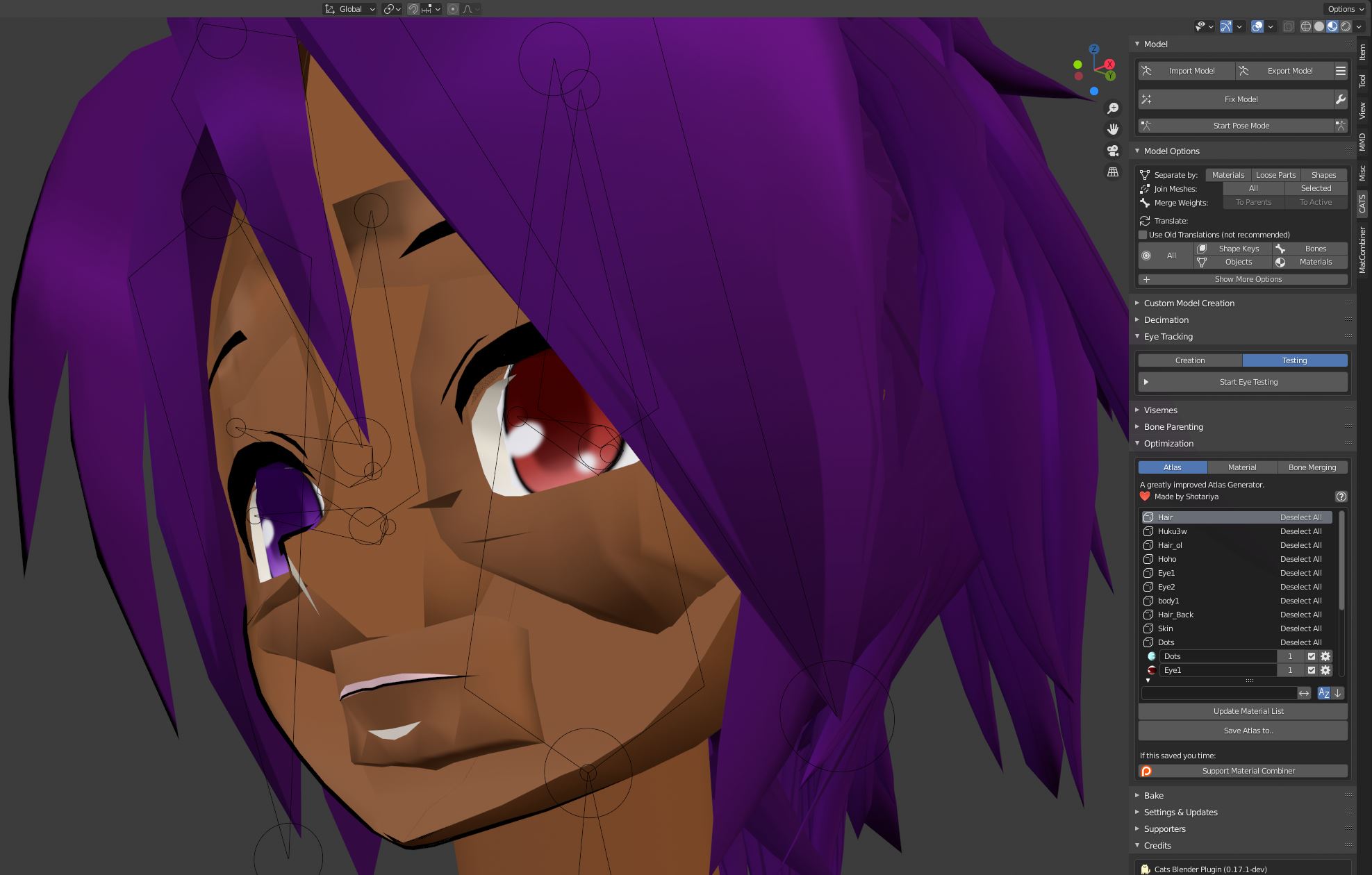This screenshot has width=1372, height=875.
Task: Enable Use Old Translations checkbox
Action: click(x=1142, y=235)
